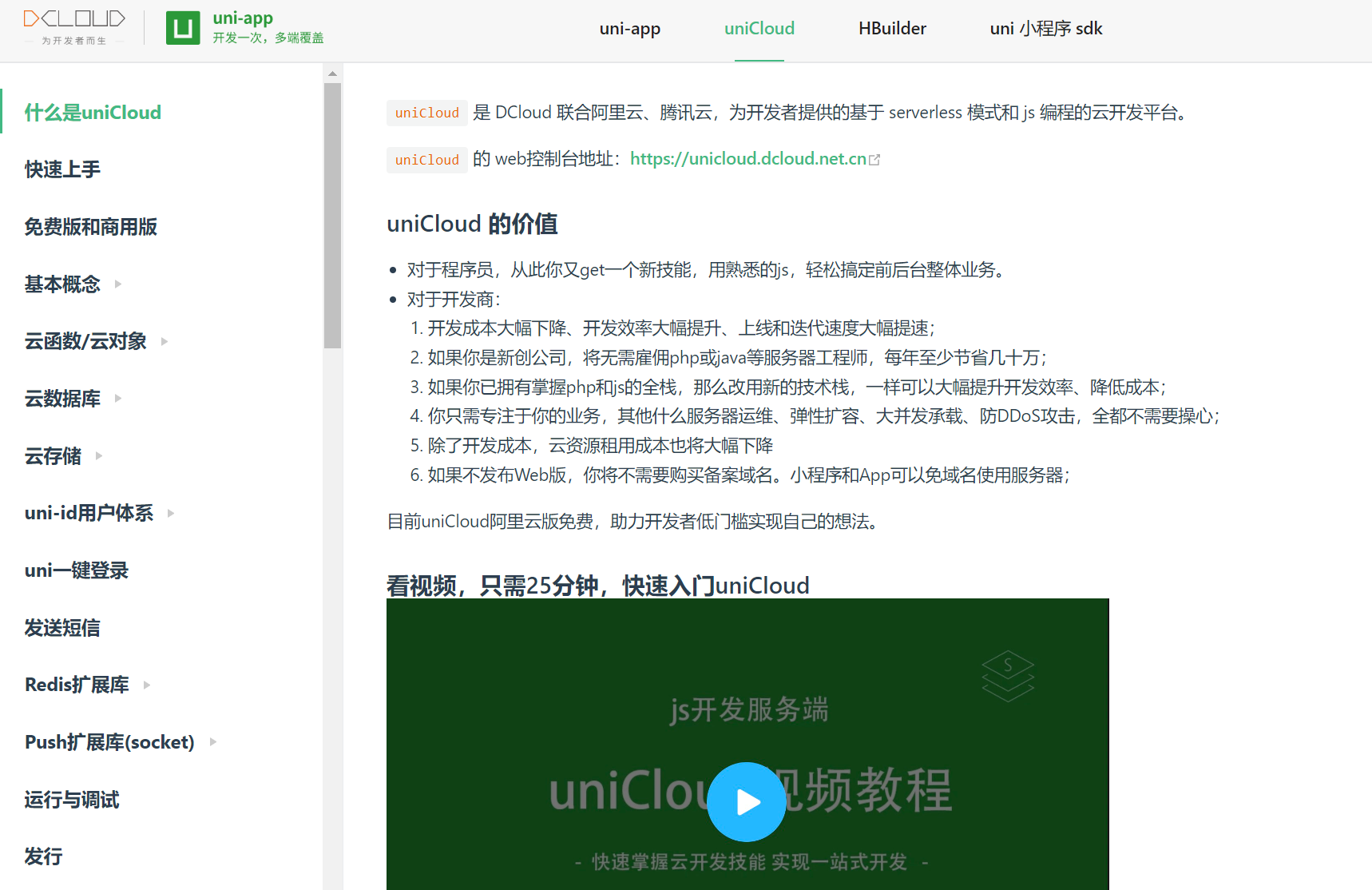Screen dimensions: 1372x890
Task: Open the 免费版和商用版 sidebar page
Action: point(91,227)
